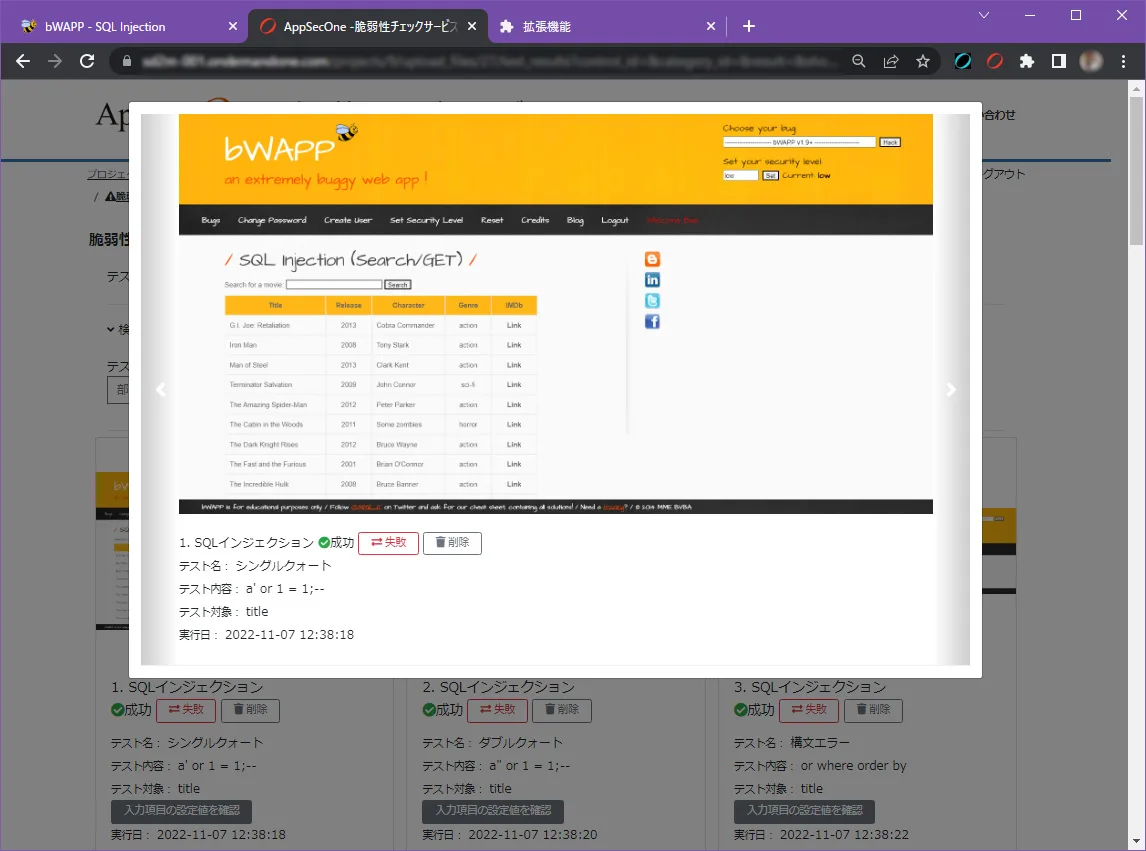Select the AppSecOne tab
Image resolution: width=1146 pixels, height=851 pixels.
click(x=368, y=26)
